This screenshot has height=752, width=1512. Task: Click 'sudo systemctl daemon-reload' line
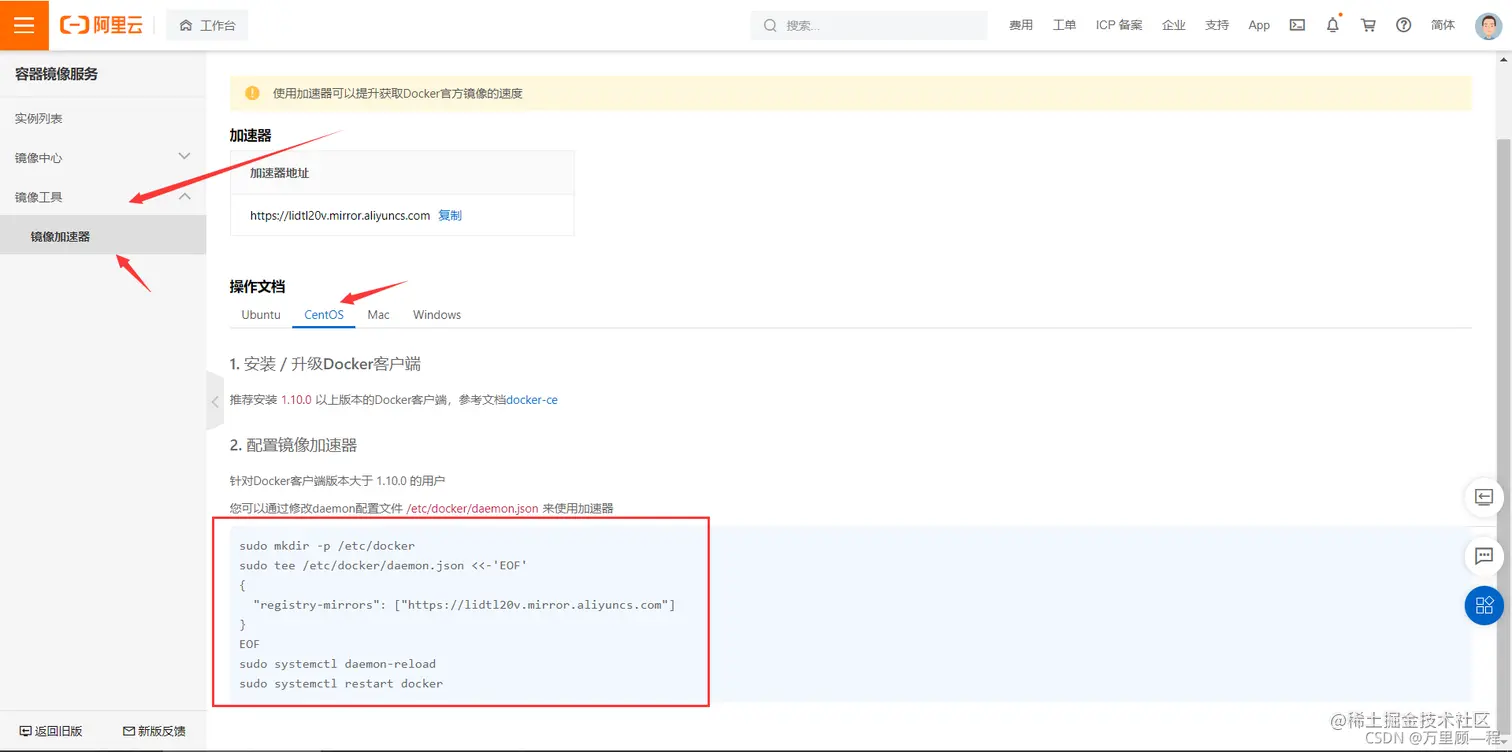pyautogui.click(x=338, y=663)
